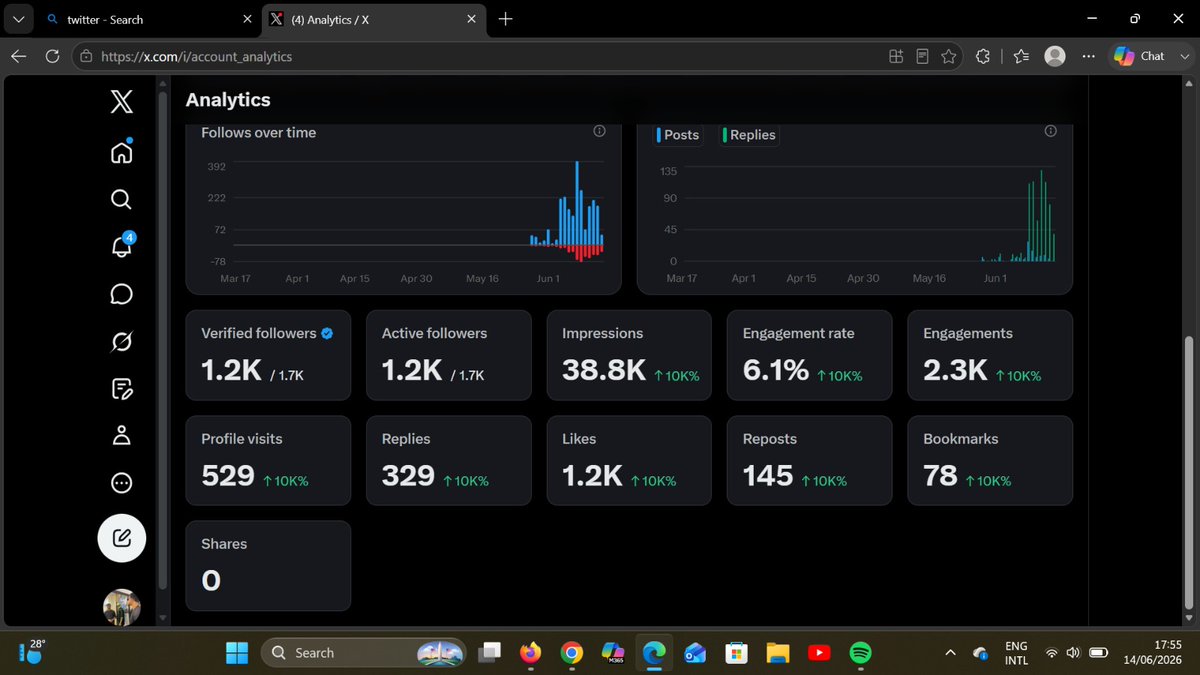Open the note-with-pencil icon in X sidebar
This screenshot has width=1200, height=675.
121,388
